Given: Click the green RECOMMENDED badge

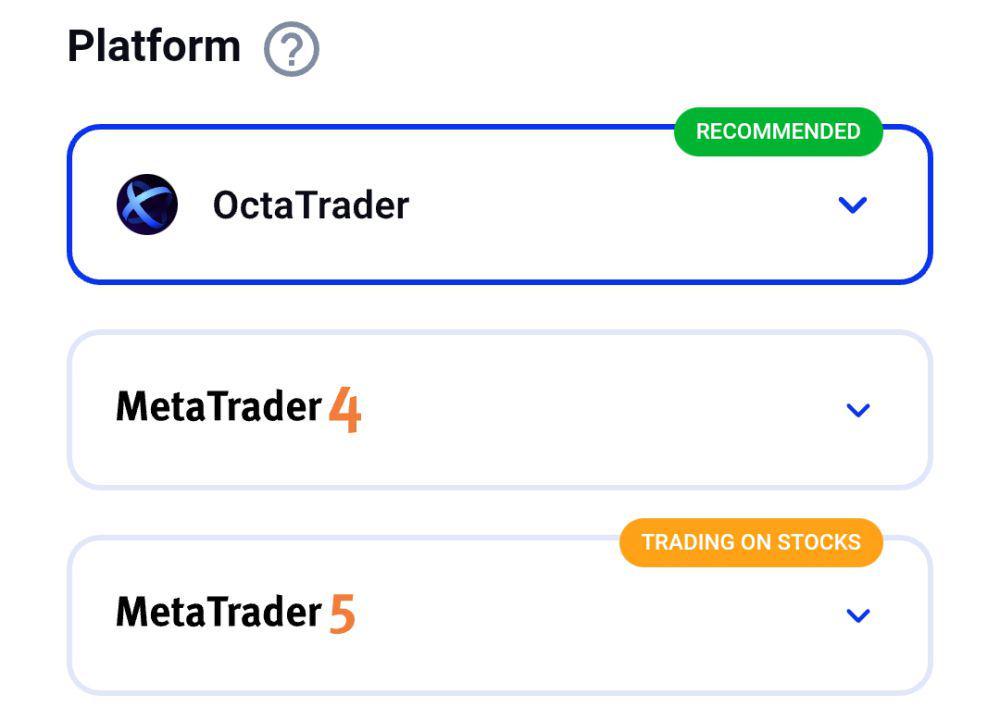Looking at the screenshot, I should [778, 131].
